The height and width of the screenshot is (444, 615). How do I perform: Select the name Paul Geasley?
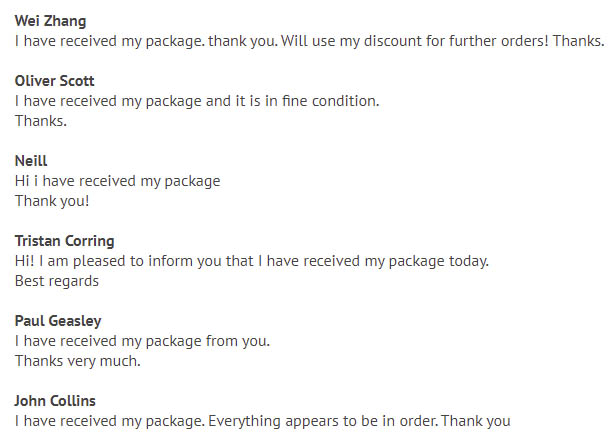pyautogui.click(x=58, y=321)
